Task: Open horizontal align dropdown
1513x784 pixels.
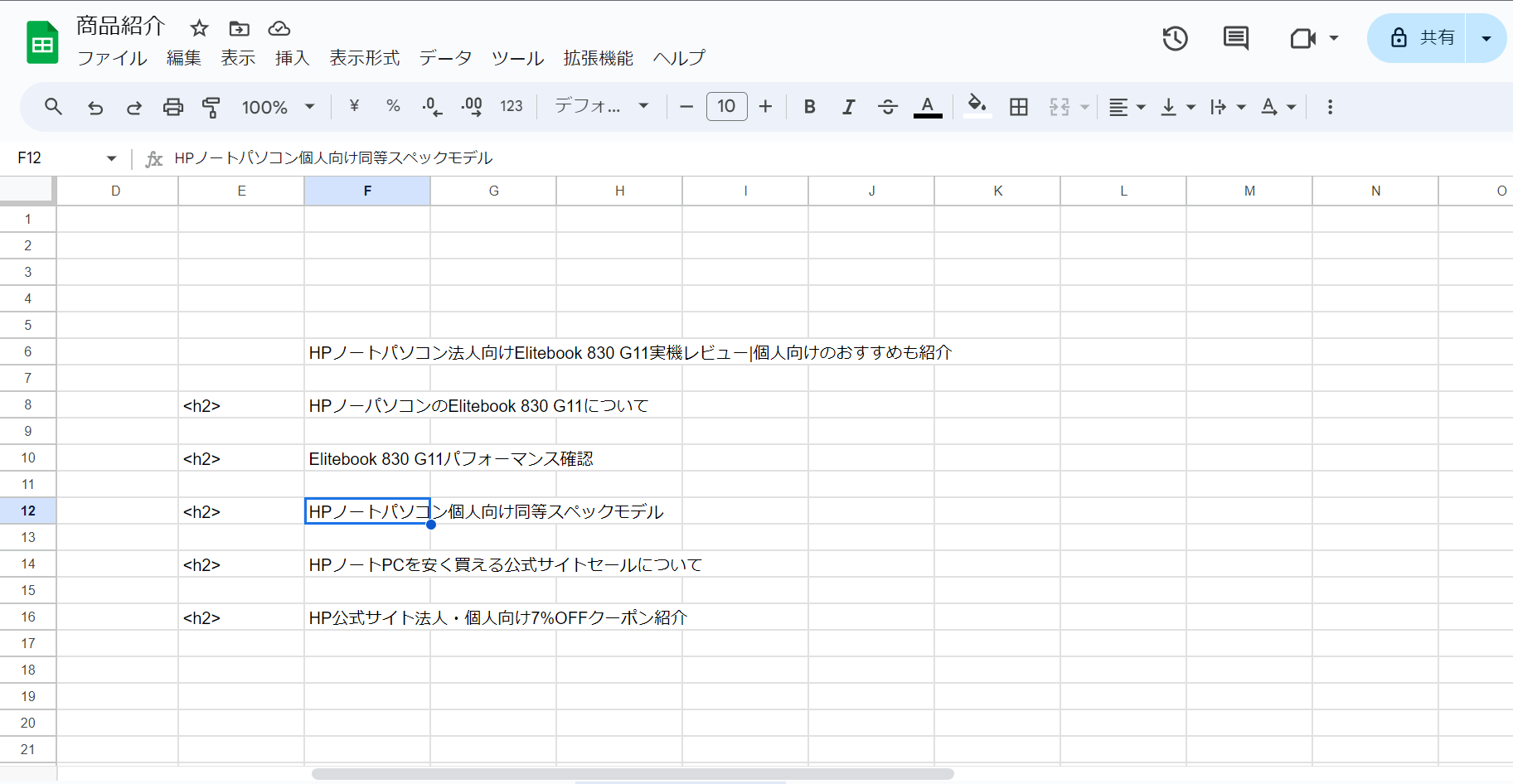Action: tap(1127, 107)
